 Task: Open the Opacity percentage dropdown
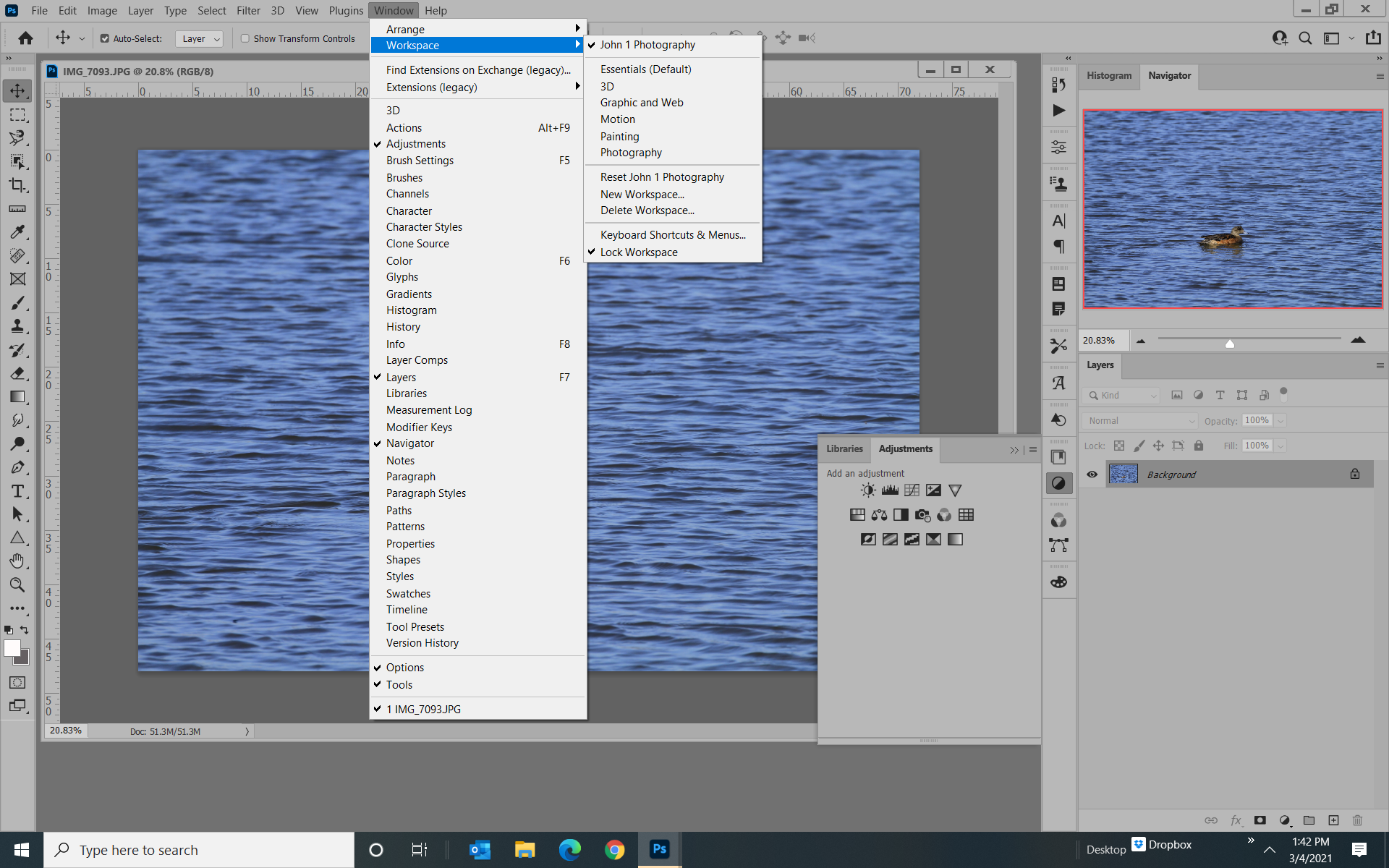pyautogui.click(x=1280, y=420)
